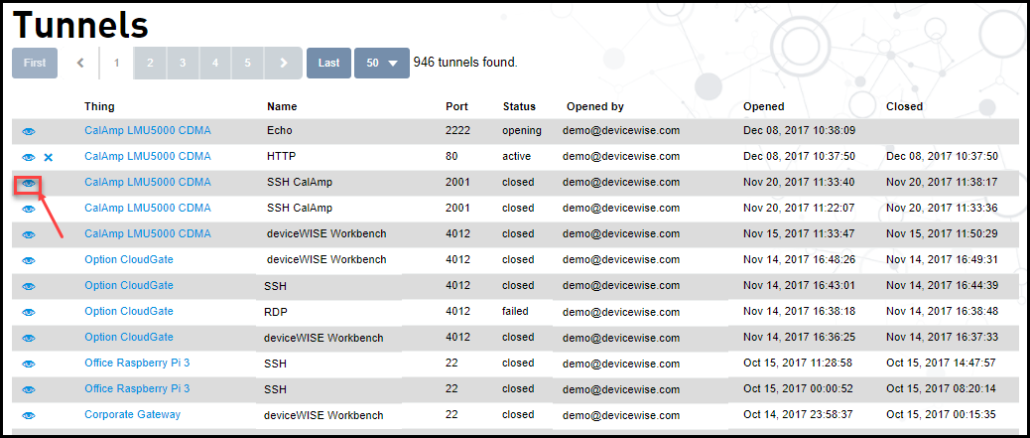Switch to page 5
This screenshot has height=438, width=1030.
[x=248, y=63]
